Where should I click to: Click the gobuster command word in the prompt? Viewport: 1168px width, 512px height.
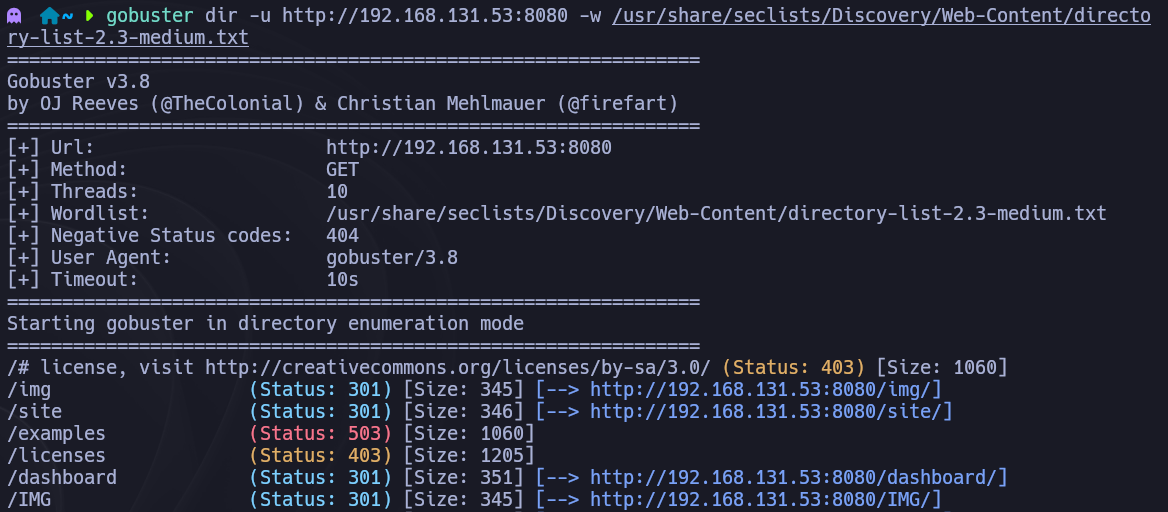click(x=149, y=16)
